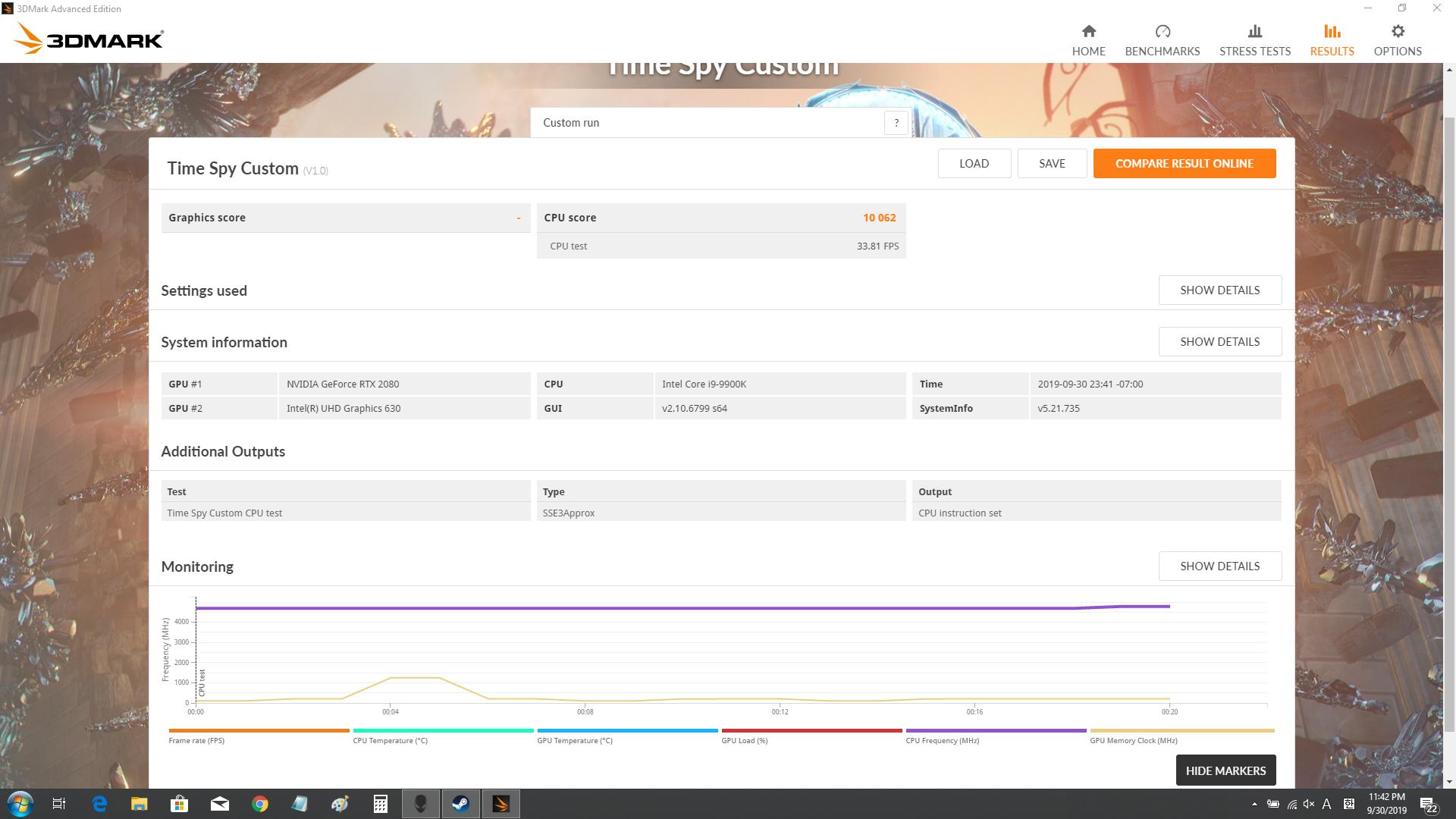The width and height of the screenshot is (1456, 819).
Task: Select the Results tab
Action: coord(1332,40)
